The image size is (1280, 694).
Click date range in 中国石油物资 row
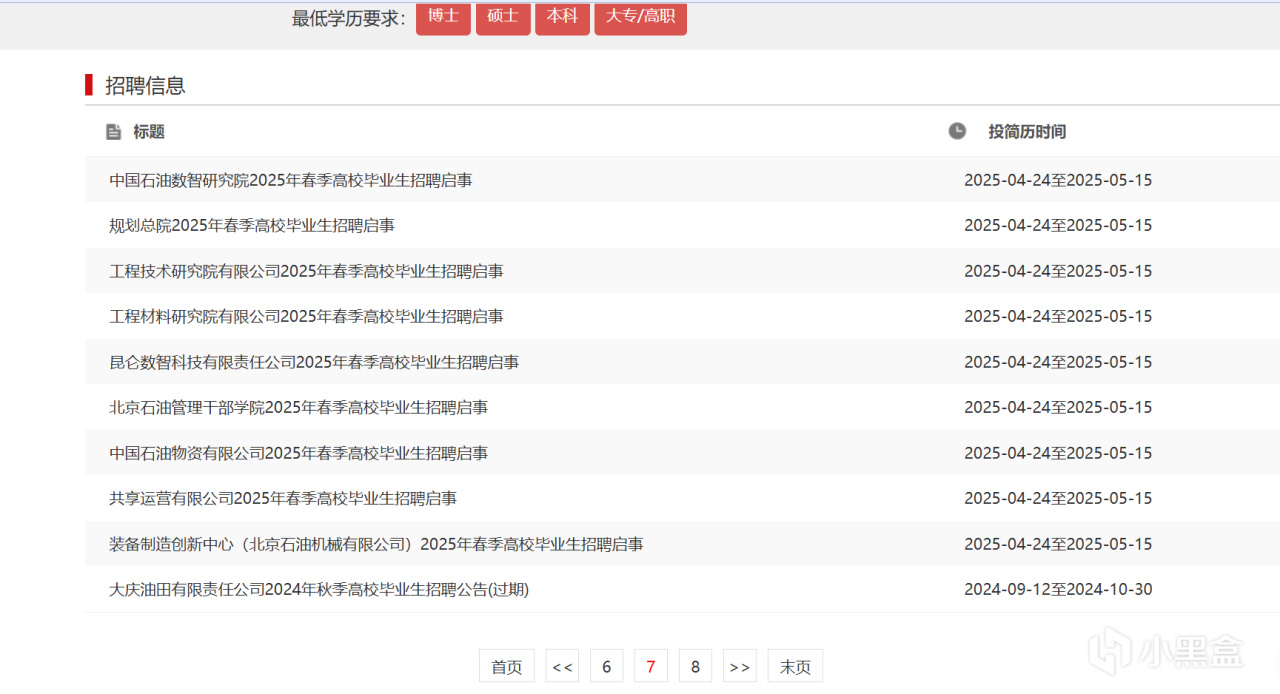pos(1058,453)
